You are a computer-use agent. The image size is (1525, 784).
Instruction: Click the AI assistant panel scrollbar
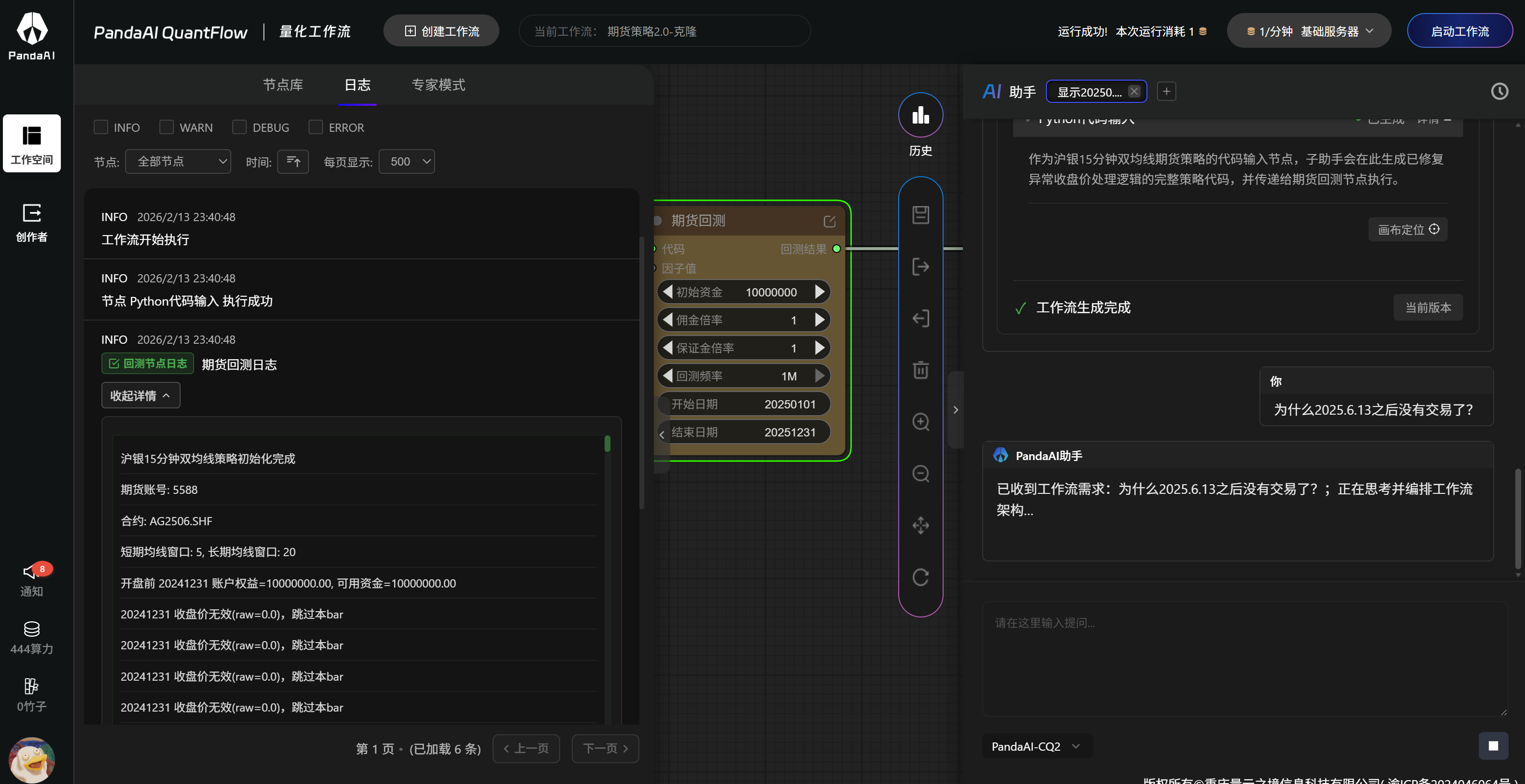[x=1517, y=519]
